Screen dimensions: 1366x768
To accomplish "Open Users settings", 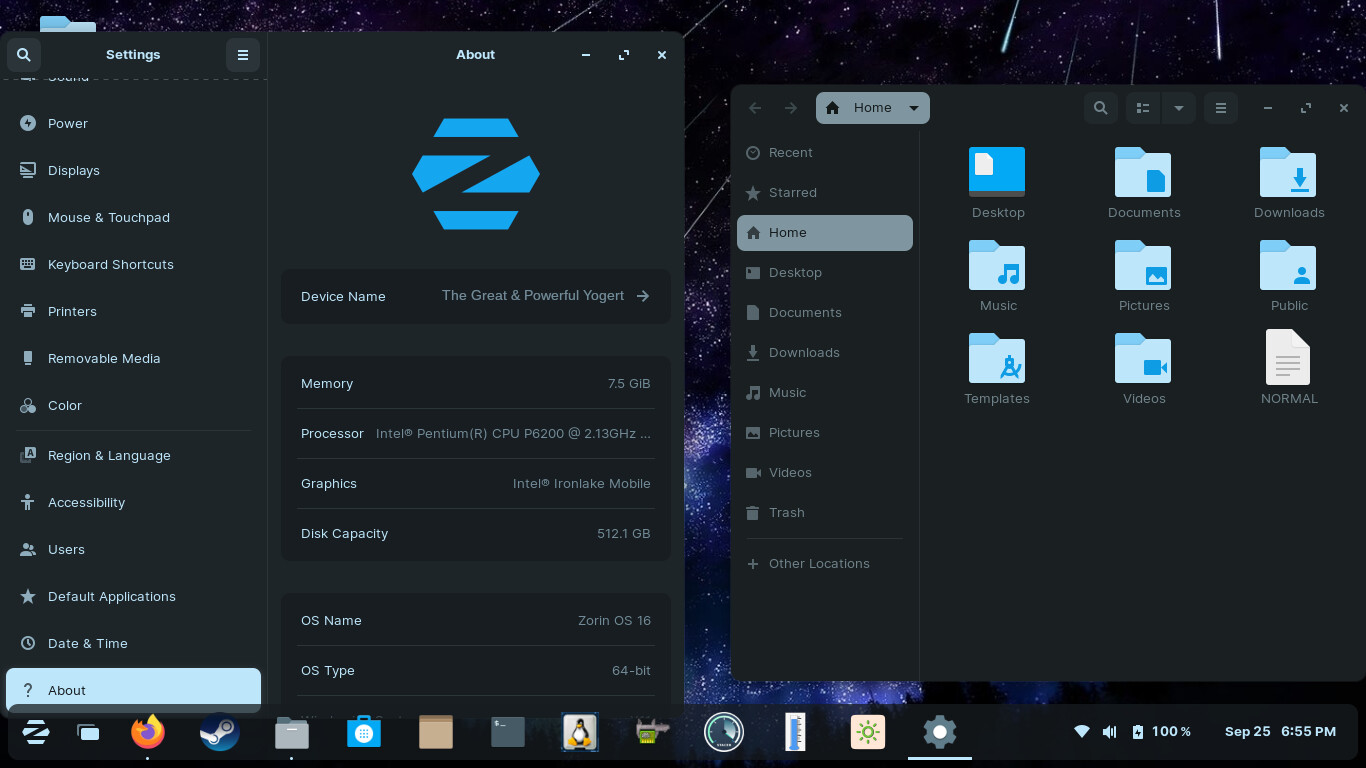I will point(134,550).
